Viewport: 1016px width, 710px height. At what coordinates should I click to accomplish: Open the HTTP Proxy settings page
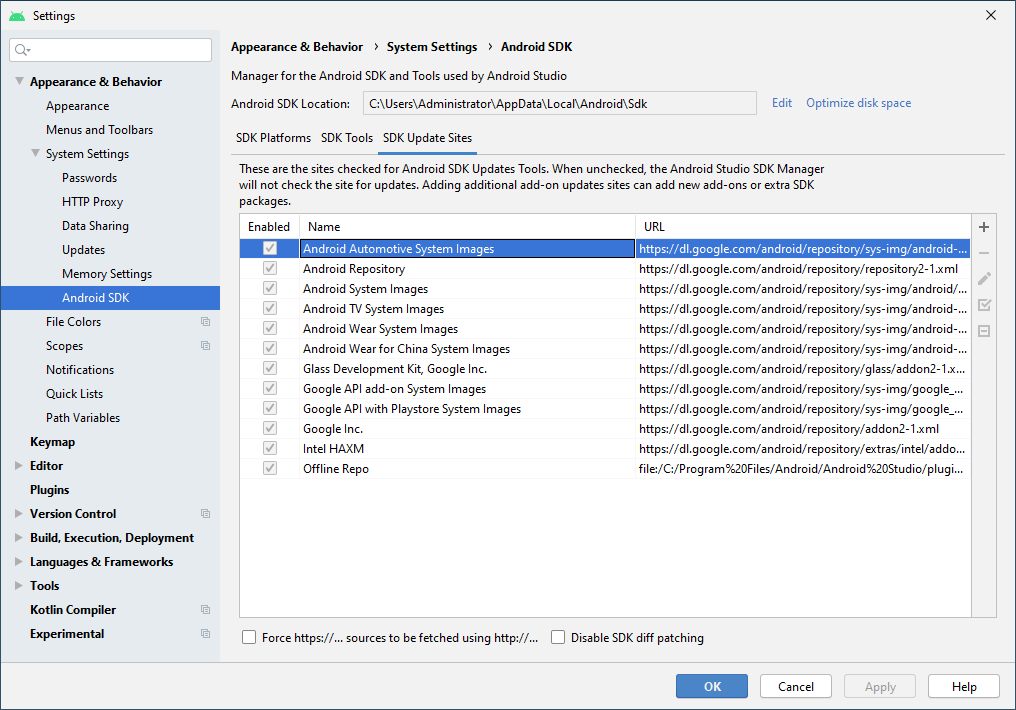[x=92, y=201]
